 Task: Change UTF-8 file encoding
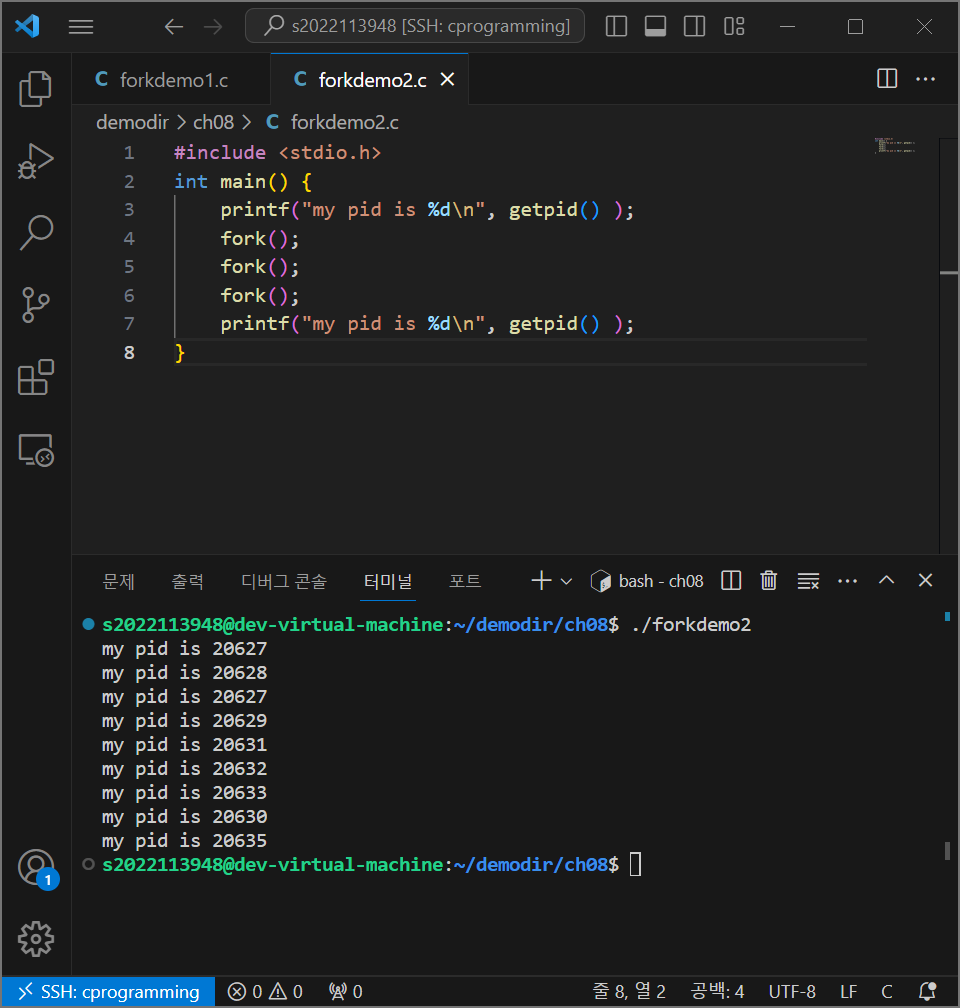click(792, 991)
